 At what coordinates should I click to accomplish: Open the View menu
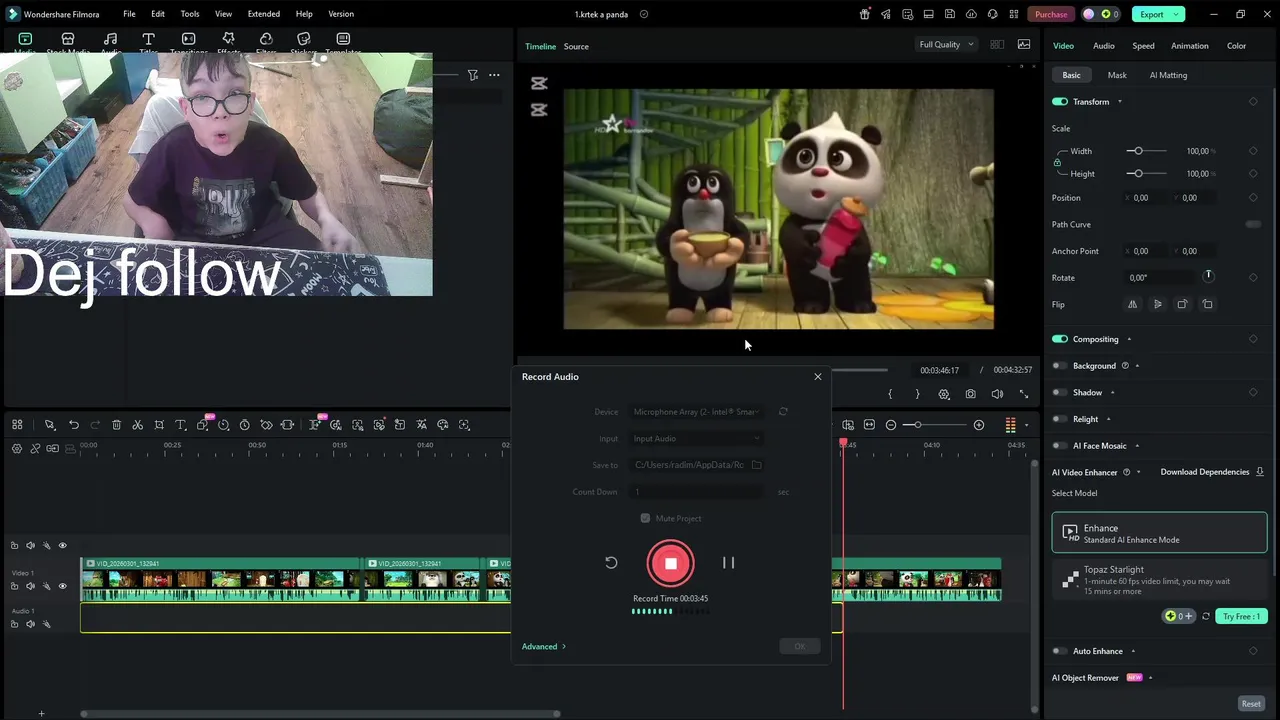pyautogui.click(x=223, y=14)
